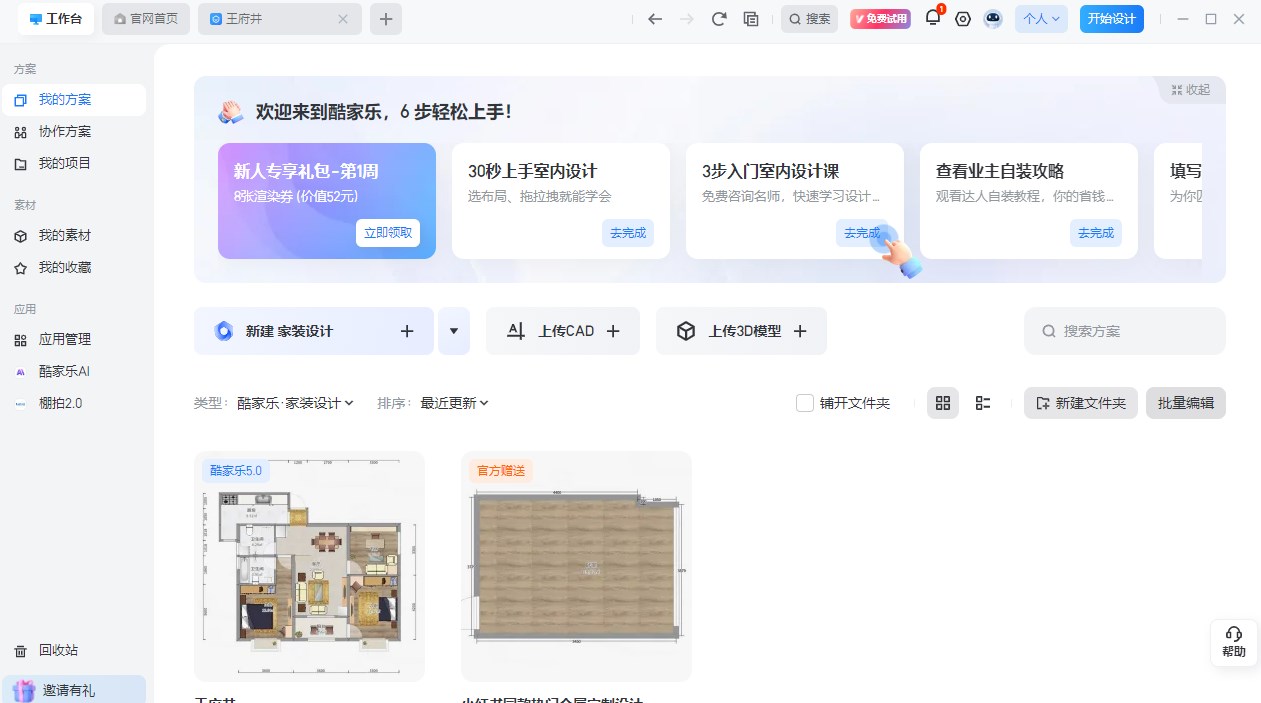Screen dimensions: 1261x703
Task: Click 上传3D模型 button
Action: (x=741, y=331)
